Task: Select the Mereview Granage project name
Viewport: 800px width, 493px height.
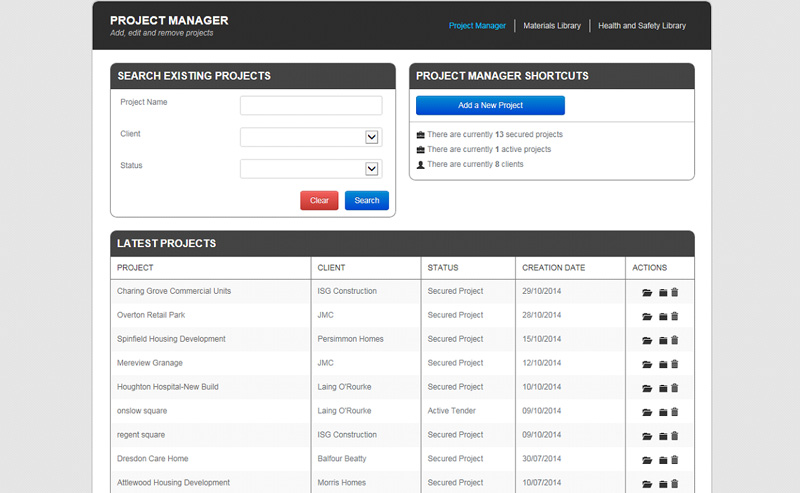Action: coord(149,363)
